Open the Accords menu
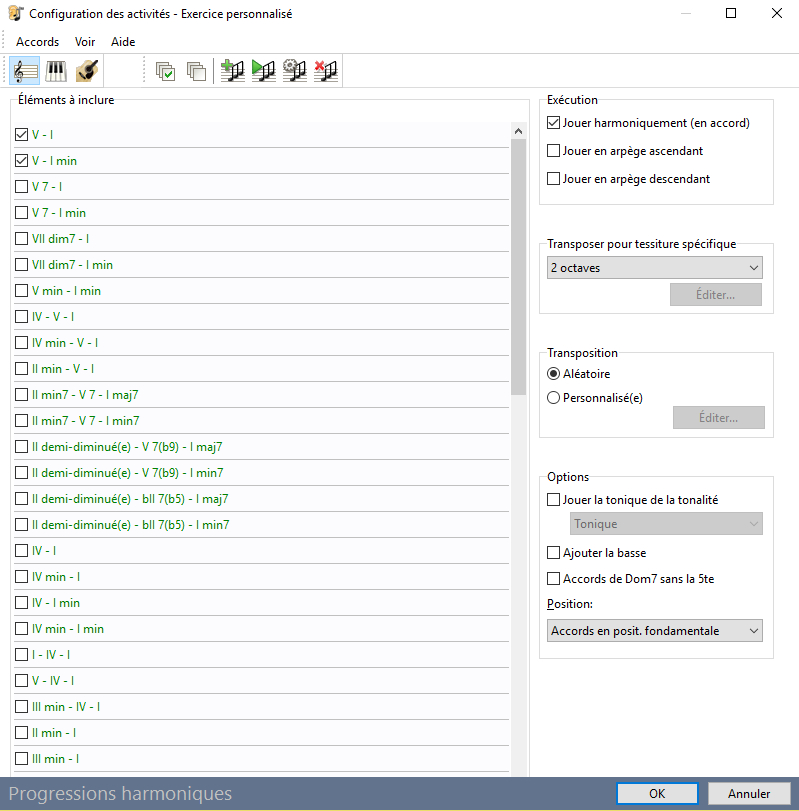Viewport: 799px width, 811px height. click(x=38, y=42)
